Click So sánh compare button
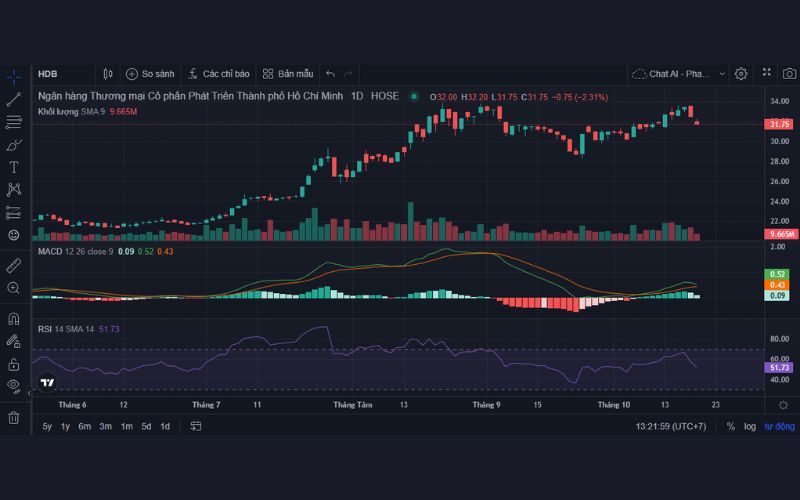 [150, 74]
